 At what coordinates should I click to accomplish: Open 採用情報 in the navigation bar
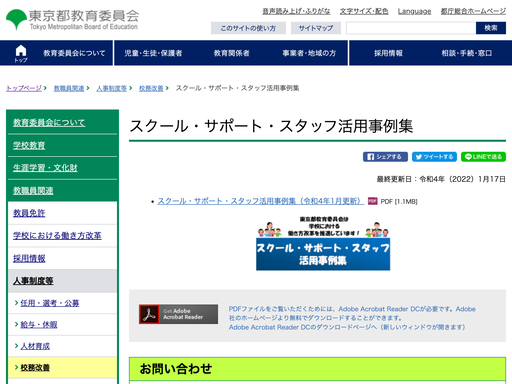tap(388, 53)
